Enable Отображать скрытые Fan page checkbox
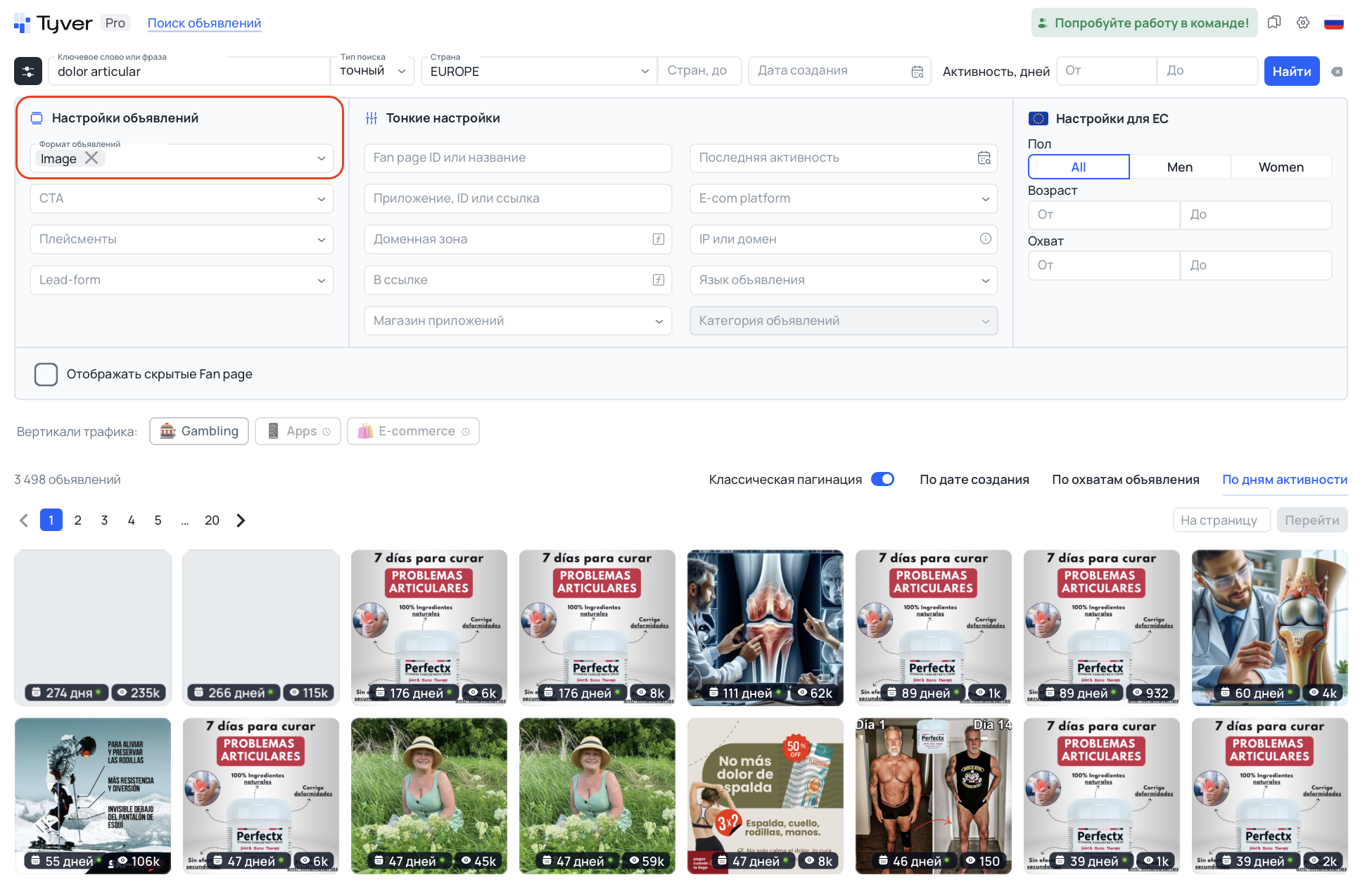This screenshot has width=1372, height=882. pyautogui.click(x=46, y=374)
